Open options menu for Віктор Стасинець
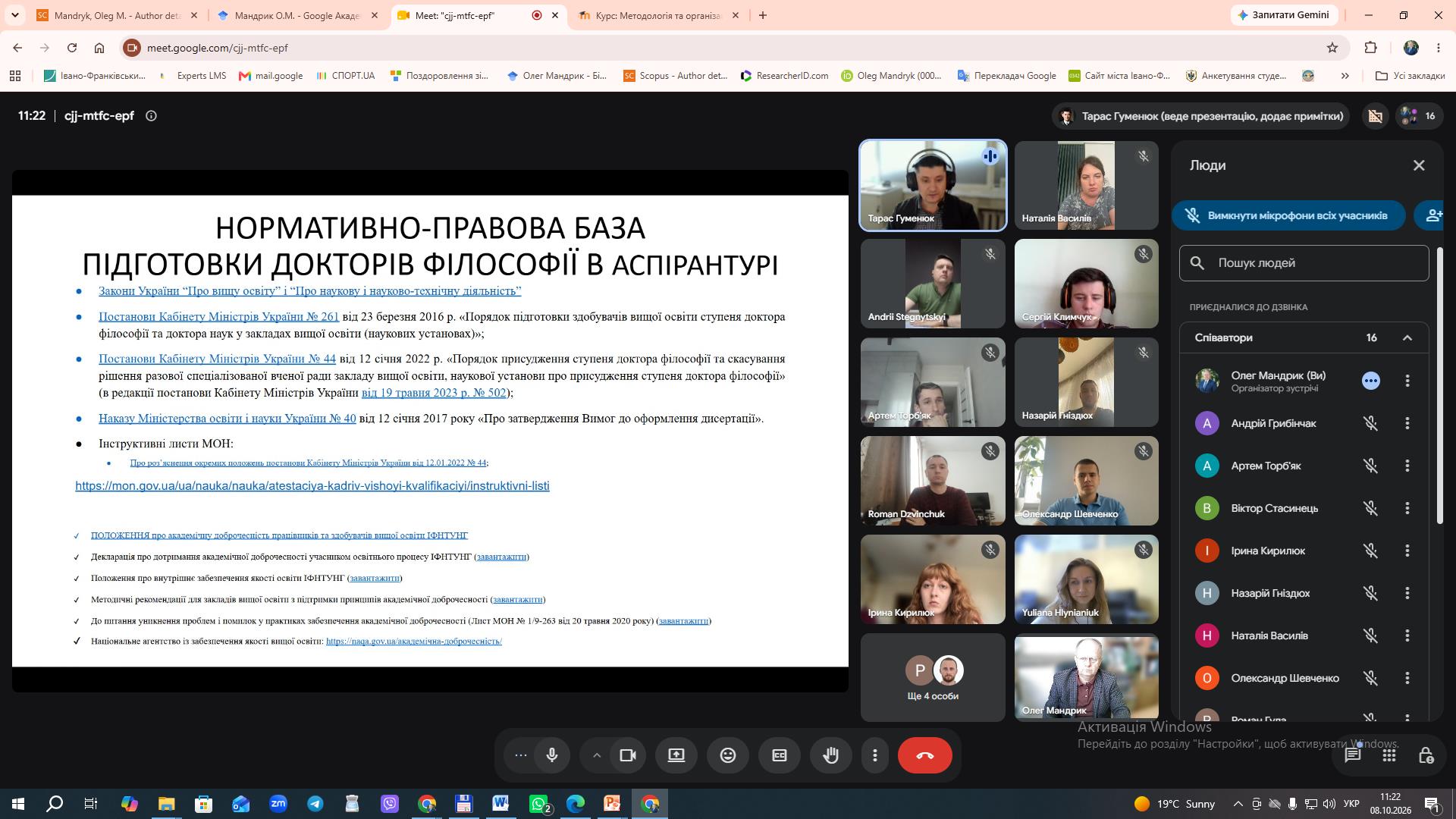Viewport: 1456px width, 819px height. (x=1407, y=508)
